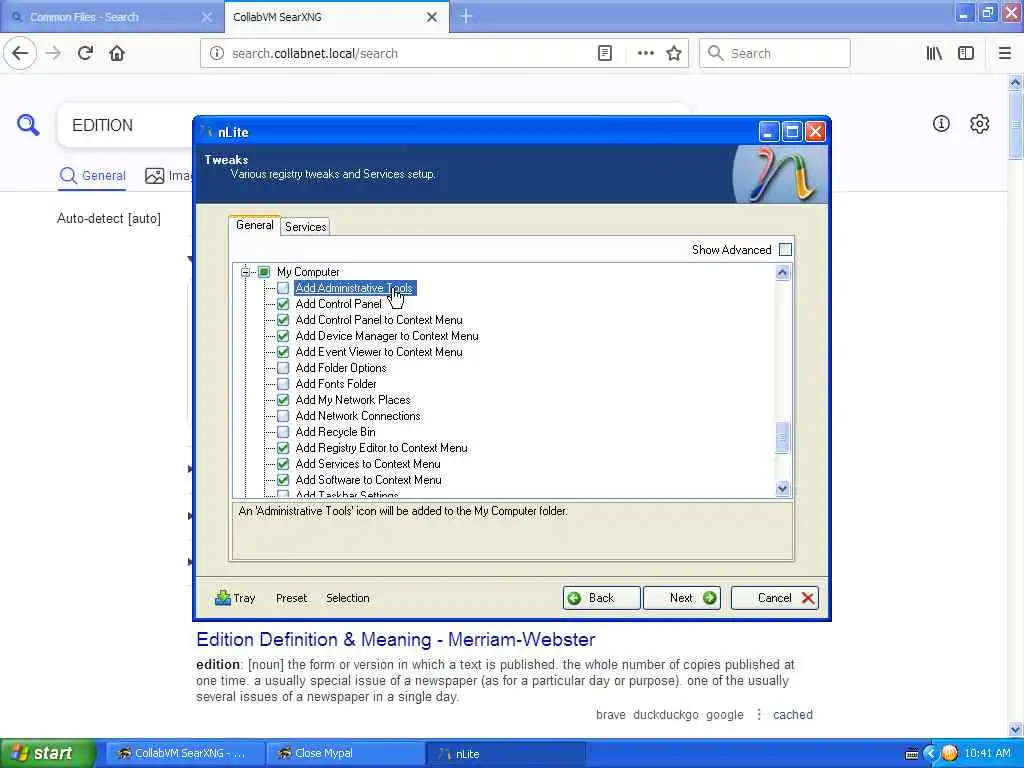
Task: Collapse the My Computer tree node
Action: 245,272
